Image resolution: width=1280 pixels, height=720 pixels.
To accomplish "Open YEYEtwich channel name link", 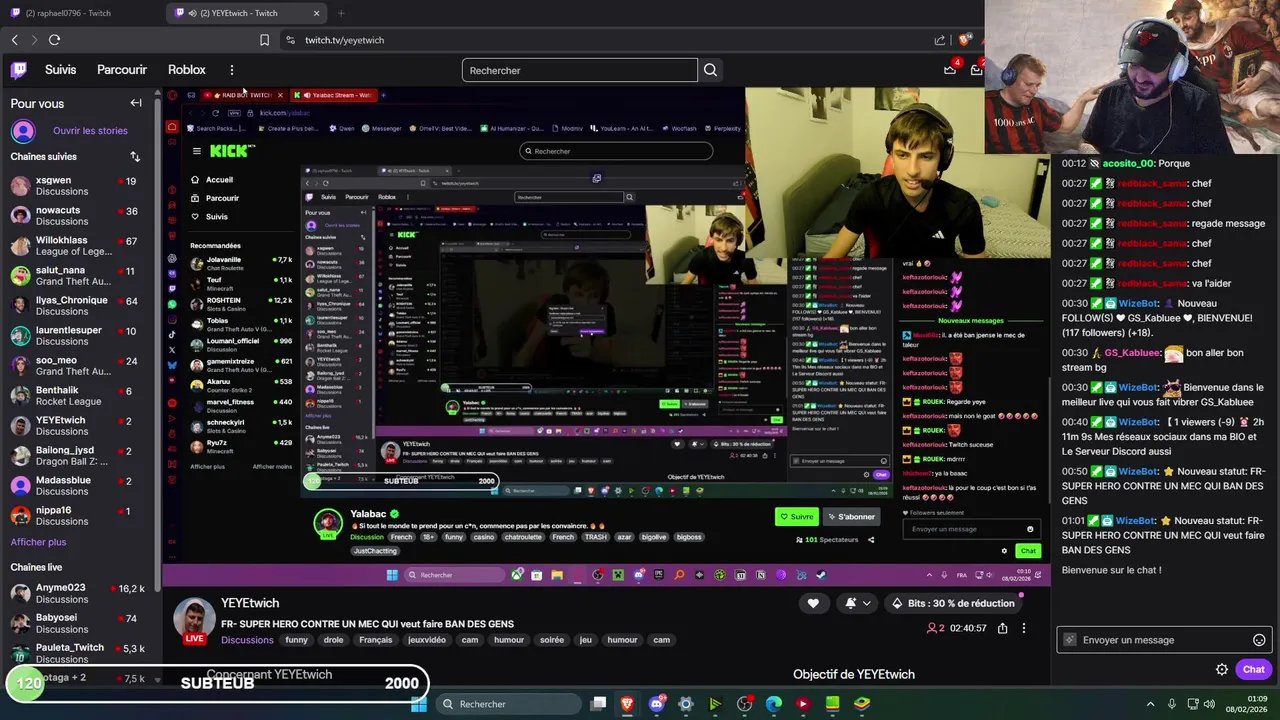I will (250, 603).
